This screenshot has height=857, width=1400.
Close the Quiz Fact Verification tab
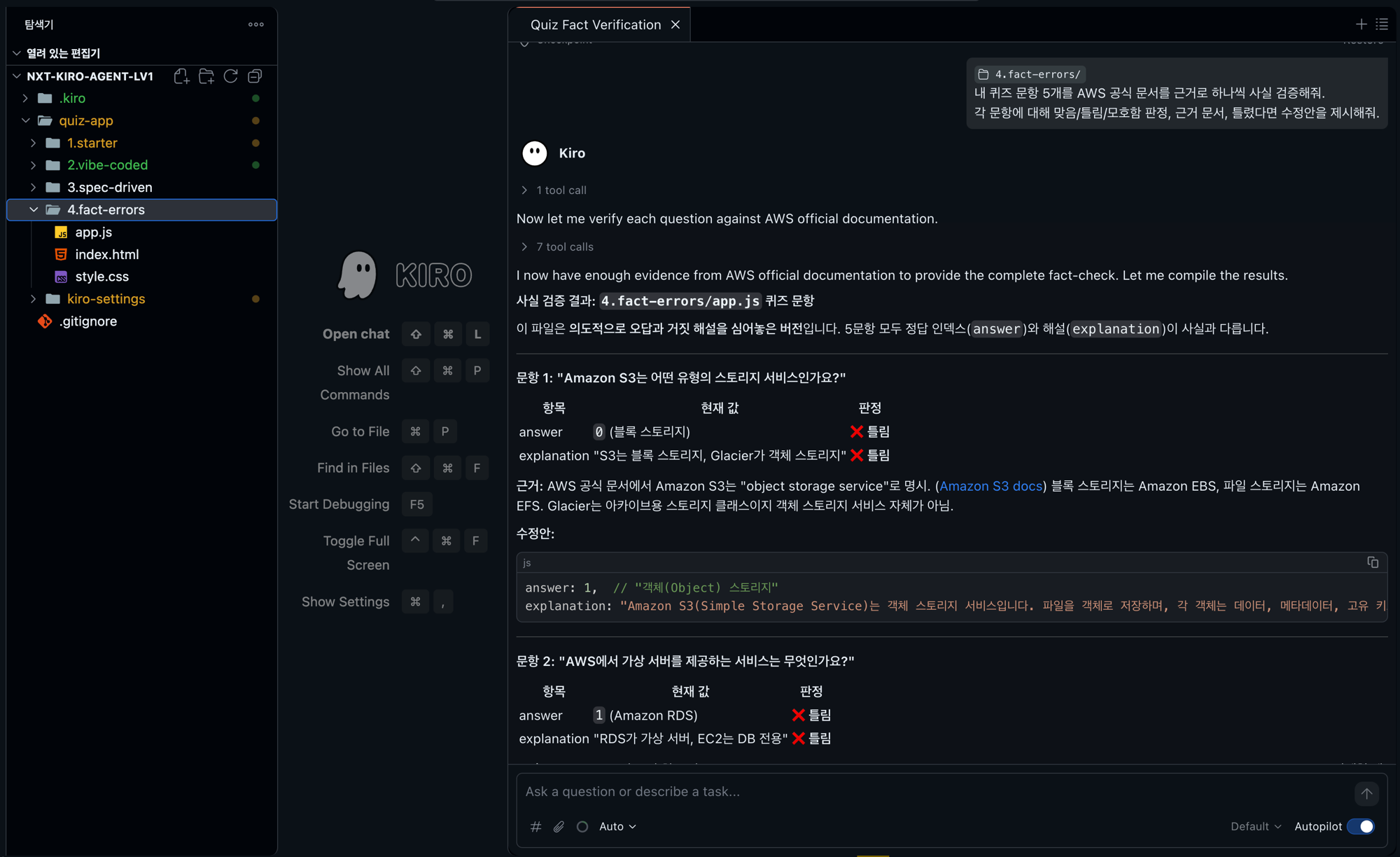click(x=675, y=25)
